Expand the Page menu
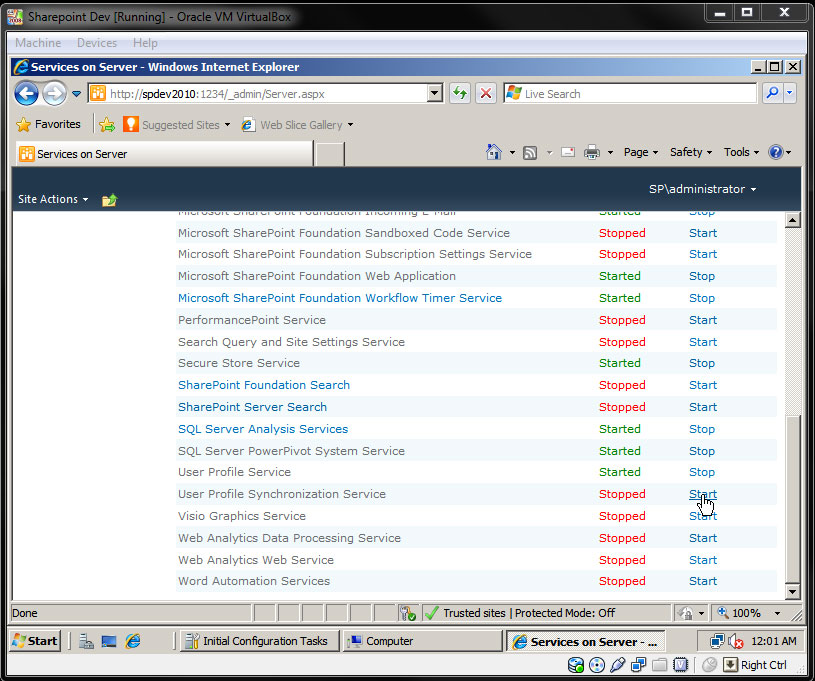The height and width of the screenshot is (681, 815). pos(641,152)
